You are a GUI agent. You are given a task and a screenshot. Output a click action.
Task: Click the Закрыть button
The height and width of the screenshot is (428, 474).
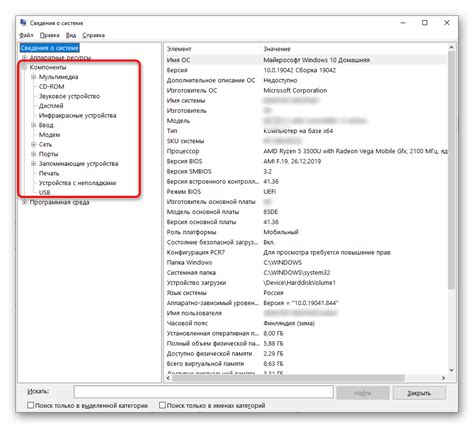[x=419, y=393]
